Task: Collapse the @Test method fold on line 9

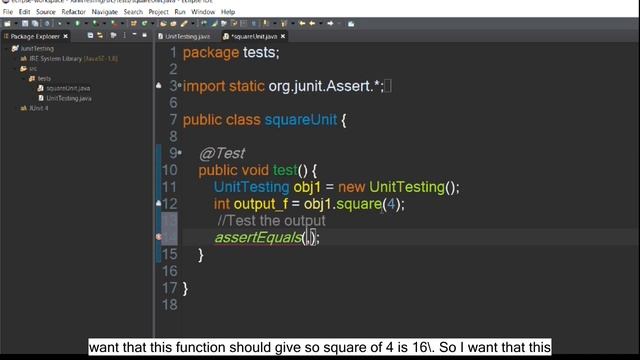Action: pos(180,153)
